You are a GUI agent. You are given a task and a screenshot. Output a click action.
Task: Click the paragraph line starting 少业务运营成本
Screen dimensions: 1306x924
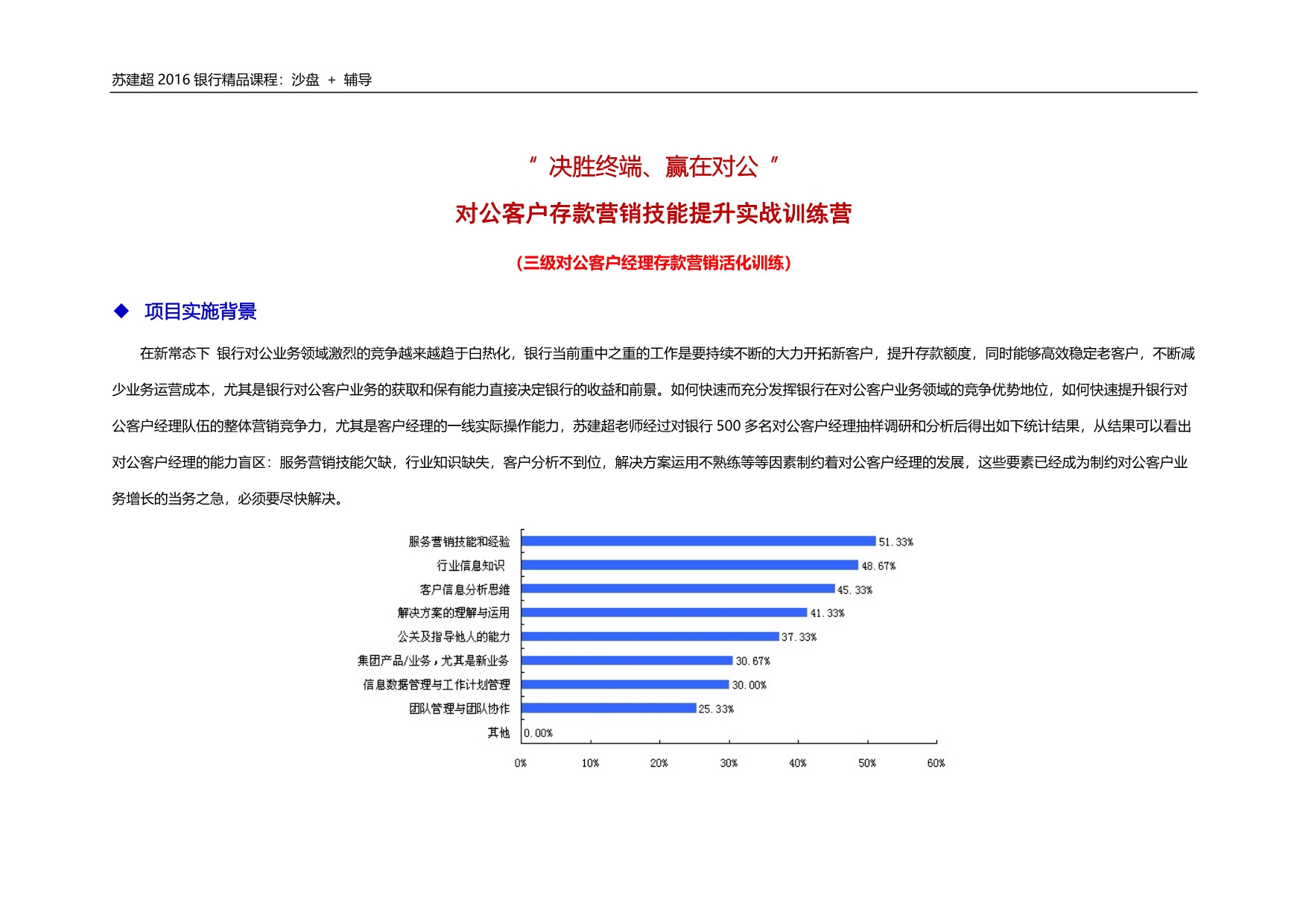650,390
